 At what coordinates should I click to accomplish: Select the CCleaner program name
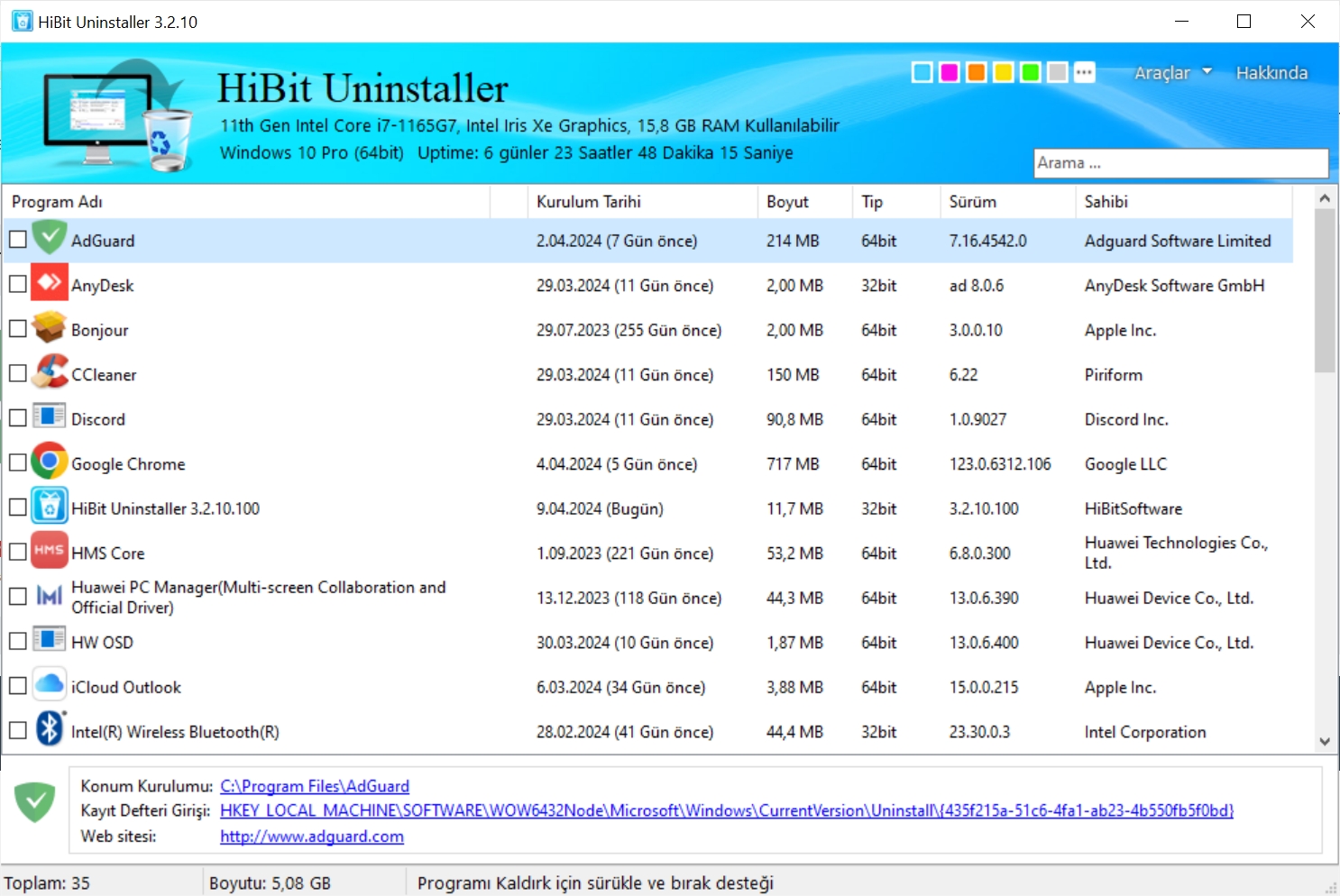pyautogui.click(x=104, y=374)
